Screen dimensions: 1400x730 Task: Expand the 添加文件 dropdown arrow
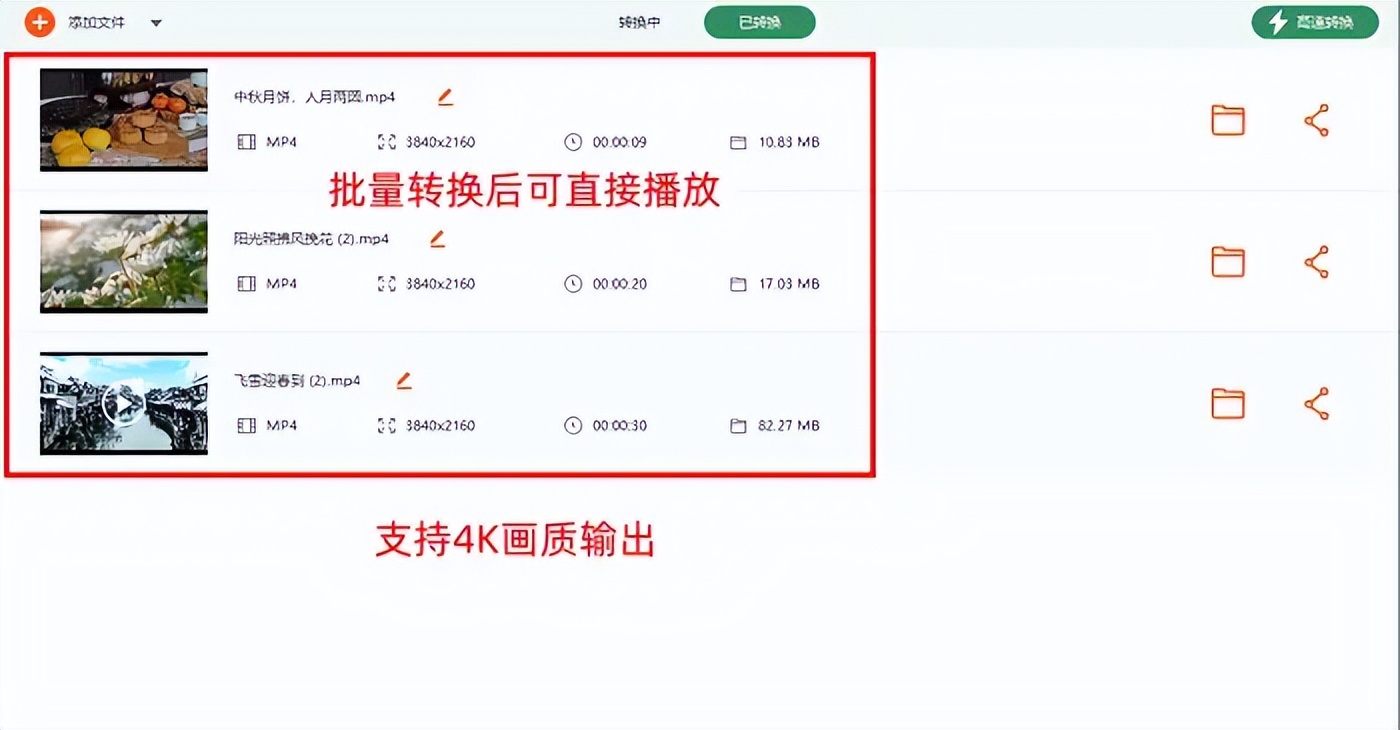pos(156,21)
